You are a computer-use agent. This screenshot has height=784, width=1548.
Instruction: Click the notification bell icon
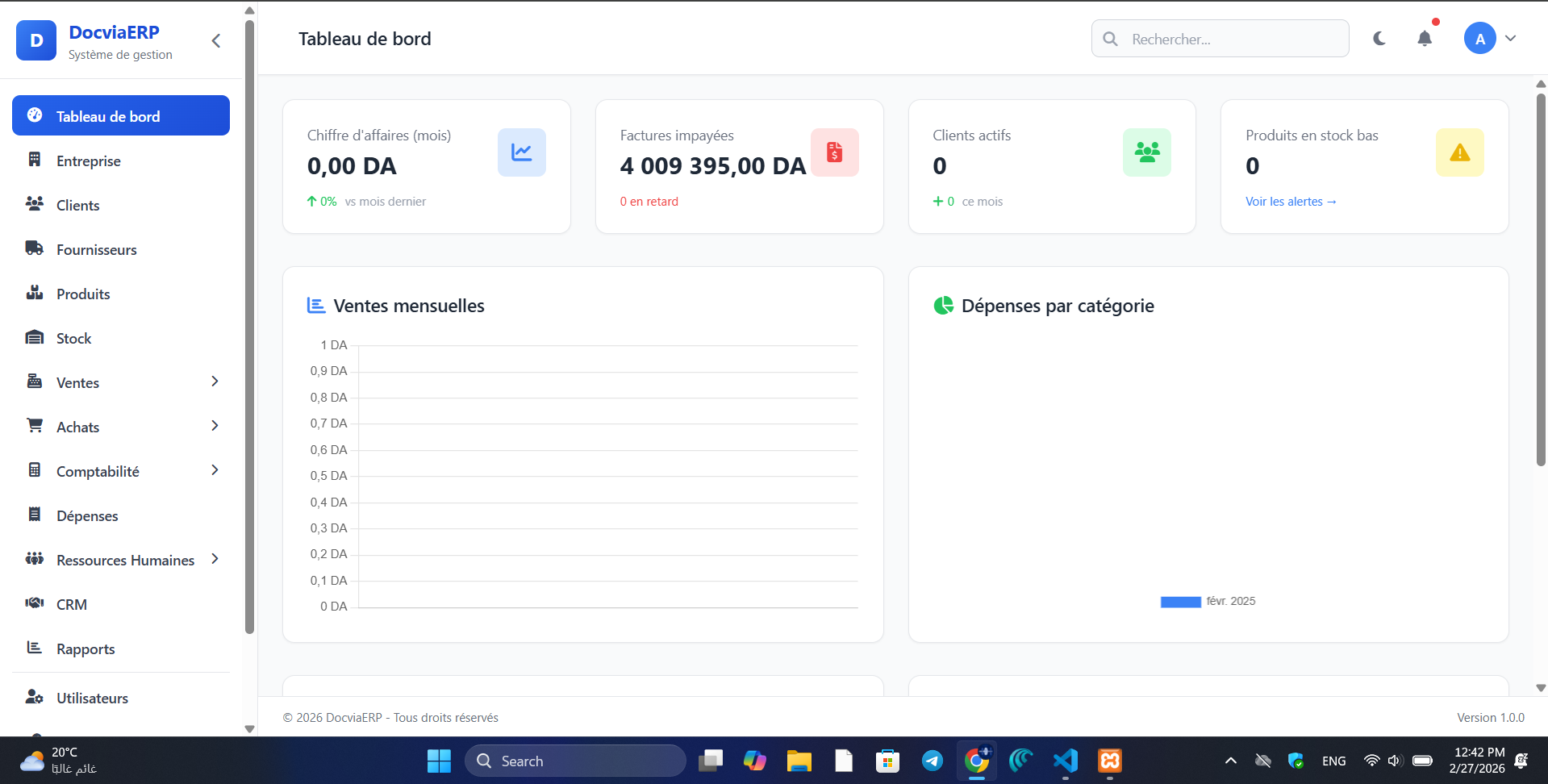[1425, 39]
